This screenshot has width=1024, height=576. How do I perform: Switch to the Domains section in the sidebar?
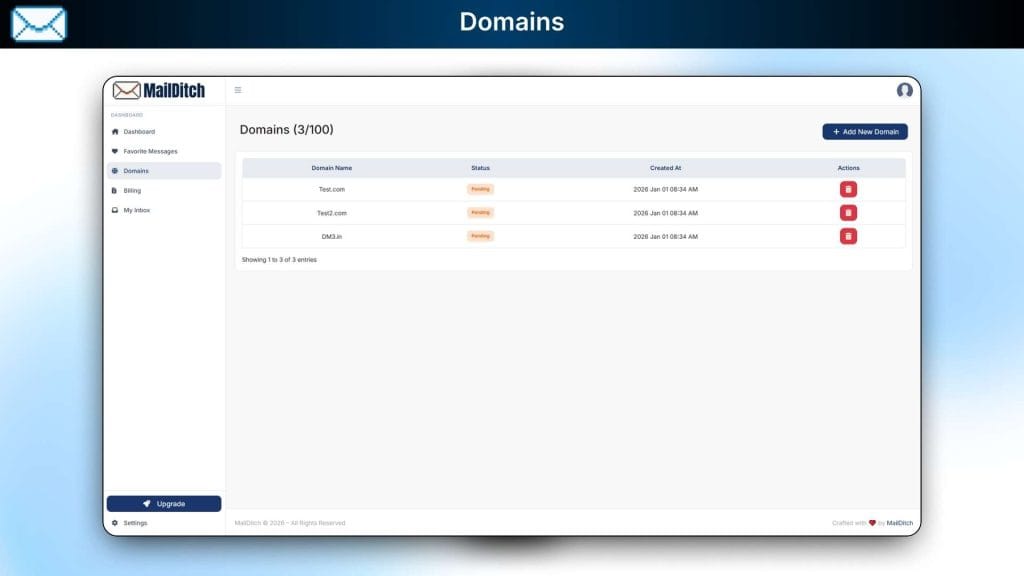click(x=140, y=170)
